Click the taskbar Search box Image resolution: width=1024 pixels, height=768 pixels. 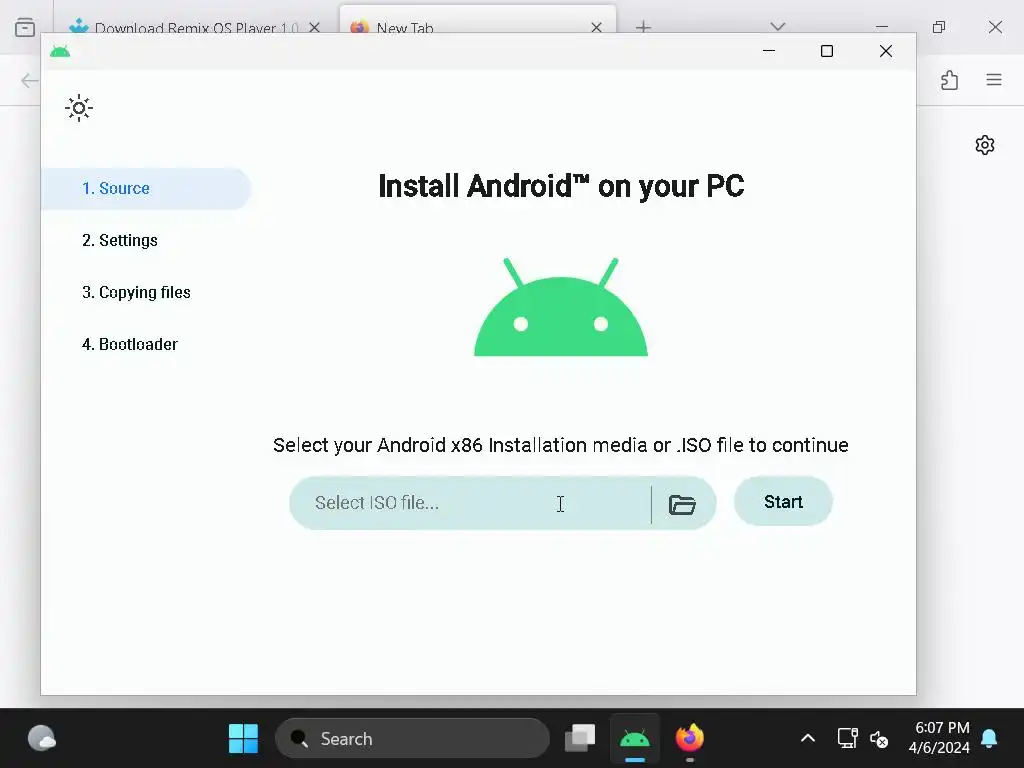click(413, 739)
